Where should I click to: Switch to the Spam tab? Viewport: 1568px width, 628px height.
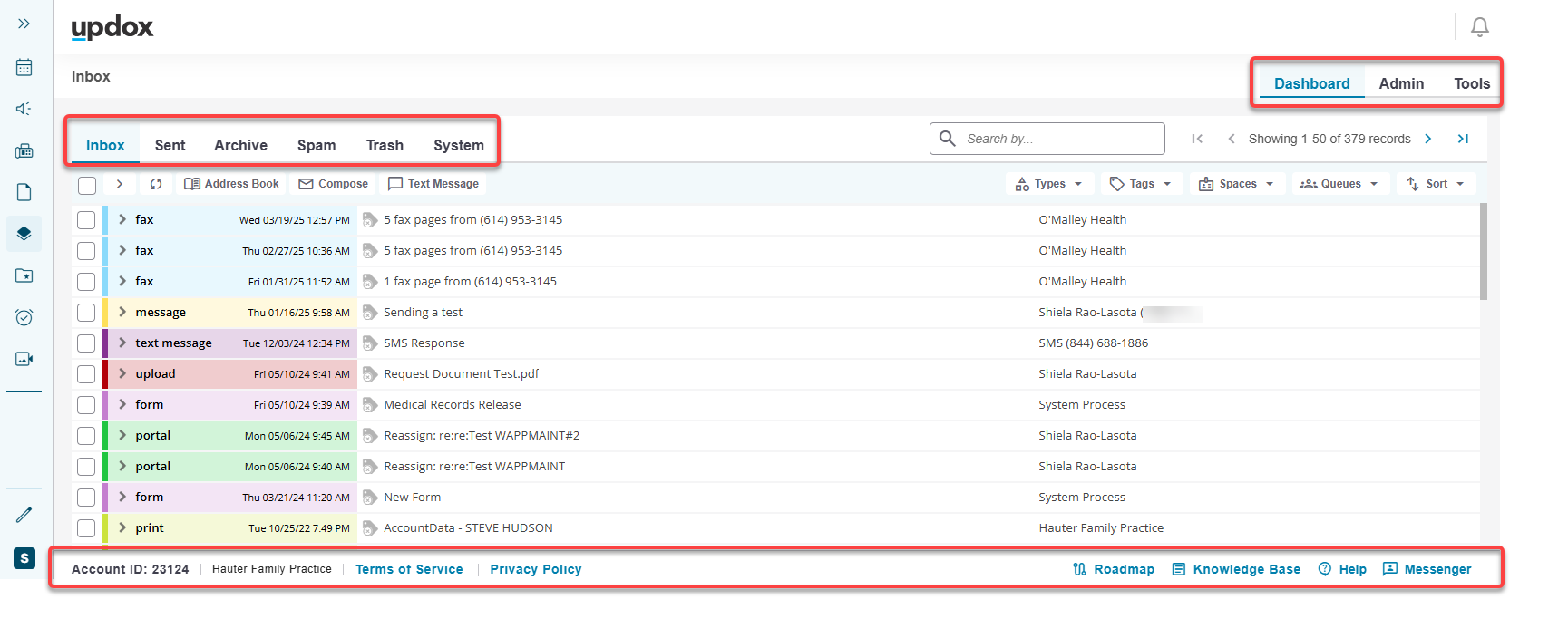click(317, 145)
